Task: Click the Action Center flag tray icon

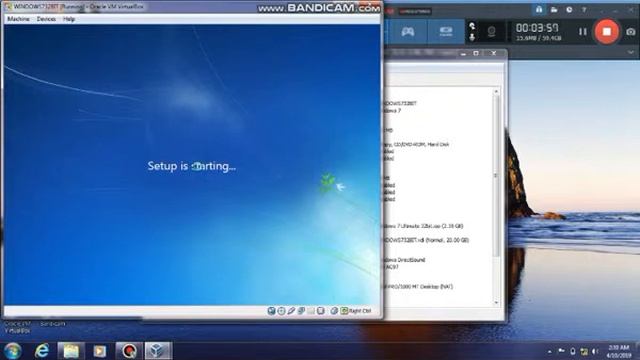Action: click(x=561, y=351)
